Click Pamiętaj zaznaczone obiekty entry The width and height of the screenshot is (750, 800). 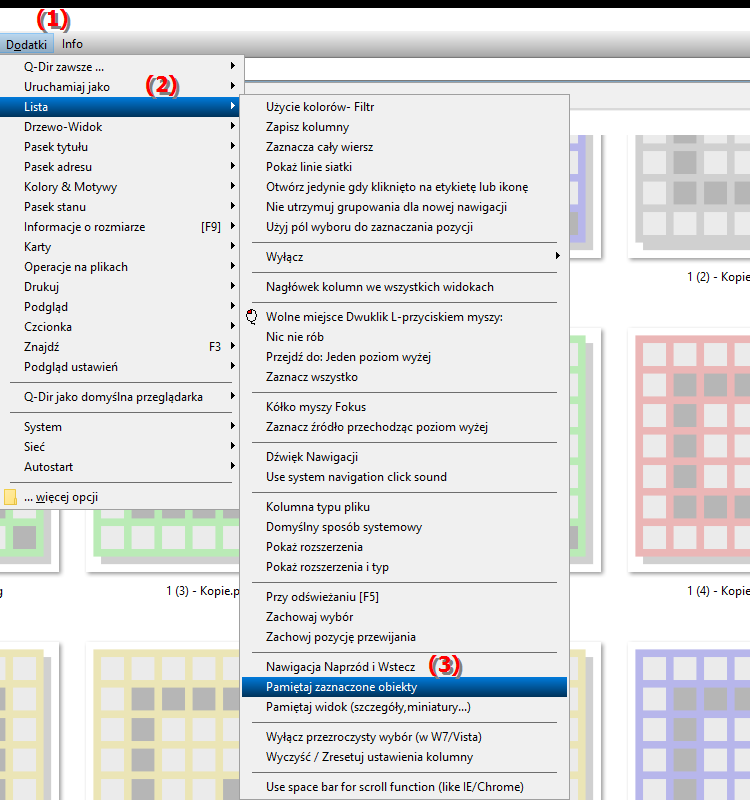click(x=404, y=687)
